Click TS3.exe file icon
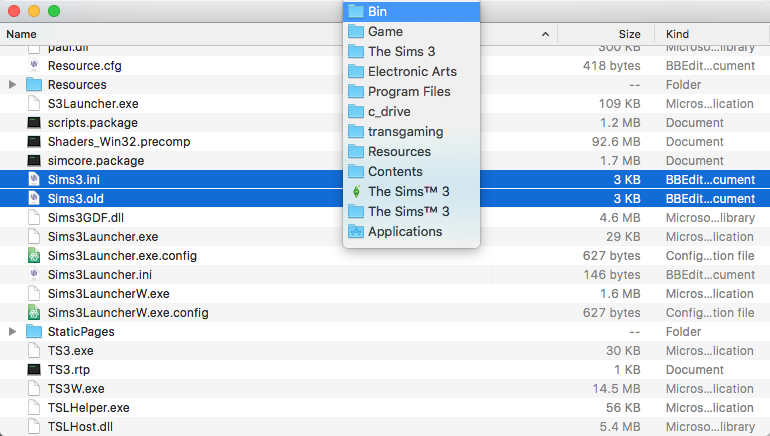Image resolution: width=770 pixels, height=436 pixels. click(34, 351)
